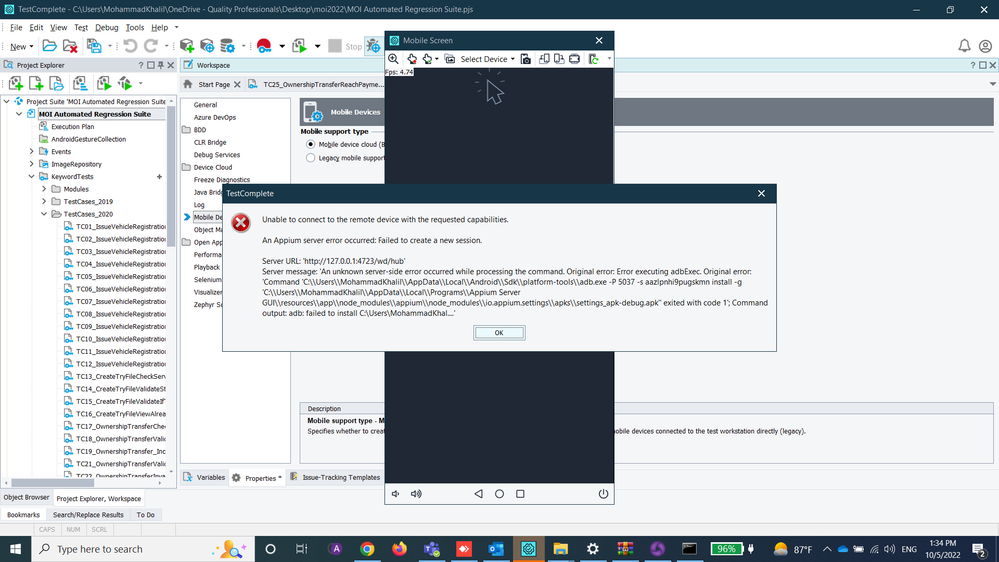
Task: Collapse the TestCases_2020 folder
Action: click(44, 214)
